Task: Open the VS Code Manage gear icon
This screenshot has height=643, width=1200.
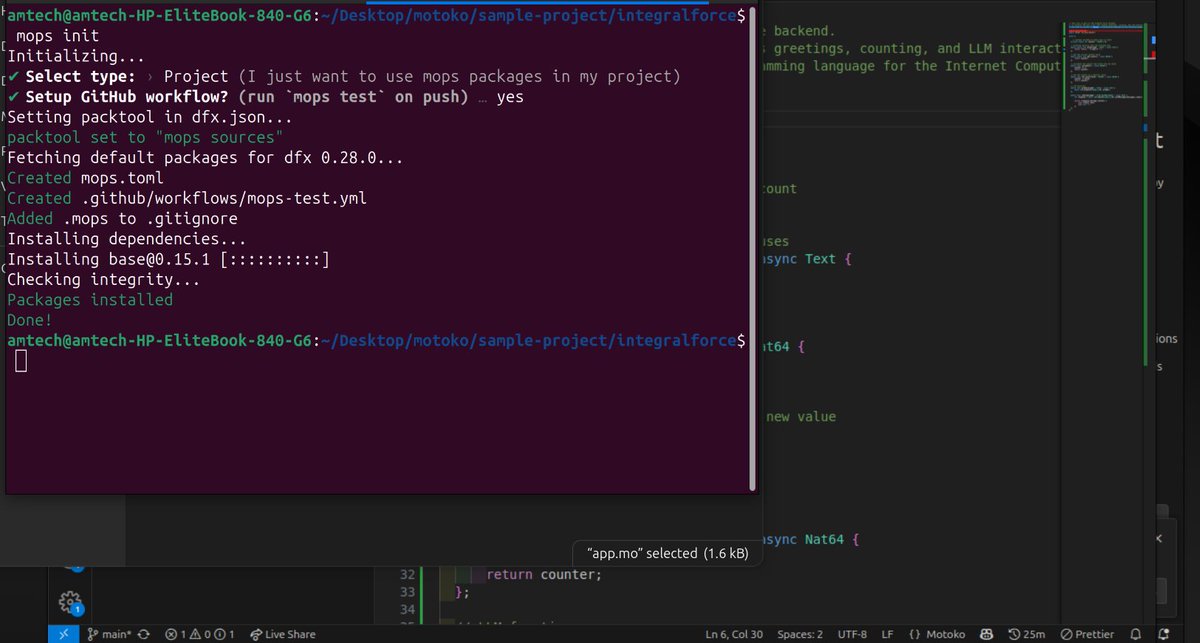Action: pos(69,601)
